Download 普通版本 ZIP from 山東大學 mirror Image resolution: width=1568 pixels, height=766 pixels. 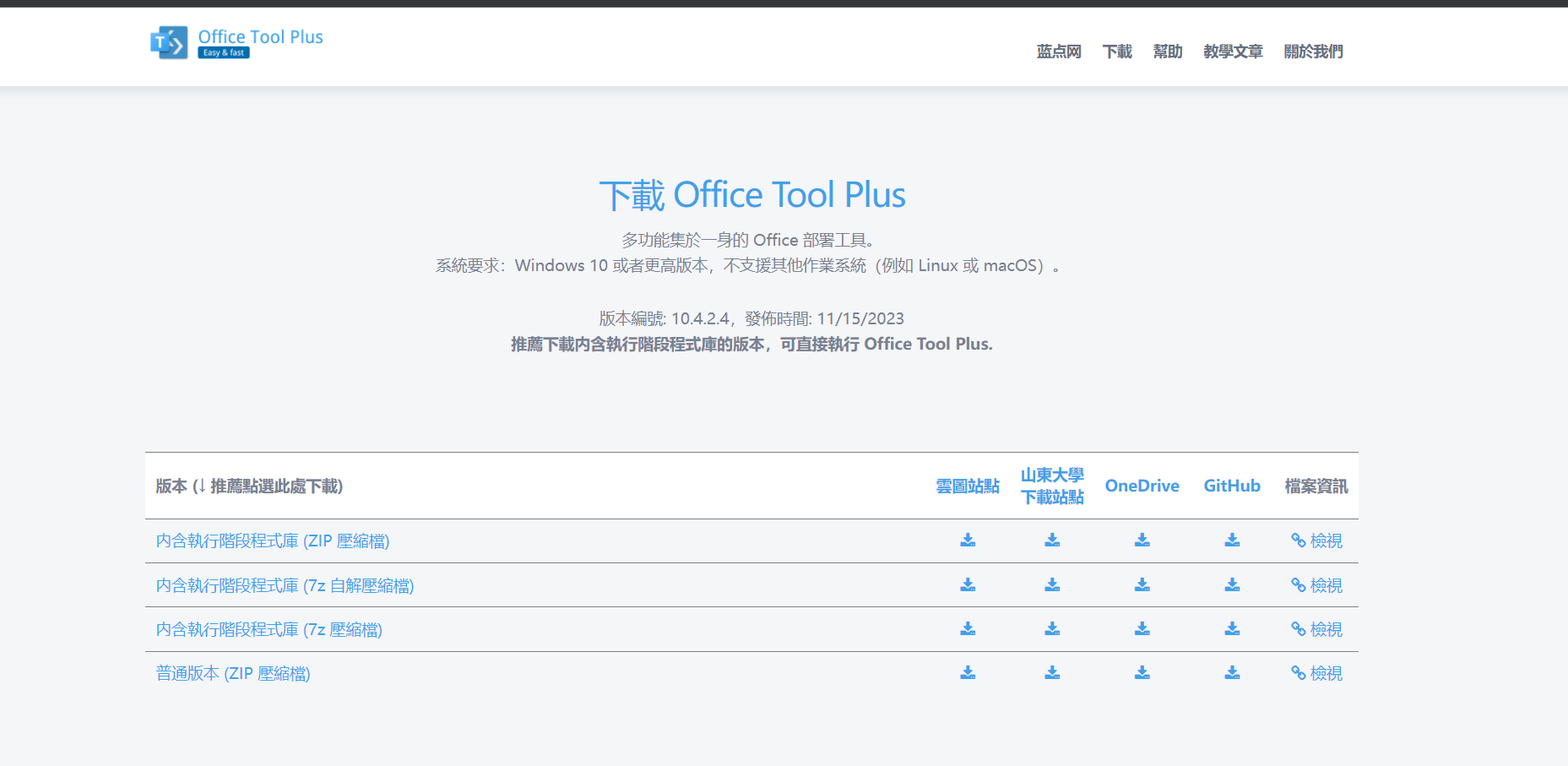point(1052,673)
